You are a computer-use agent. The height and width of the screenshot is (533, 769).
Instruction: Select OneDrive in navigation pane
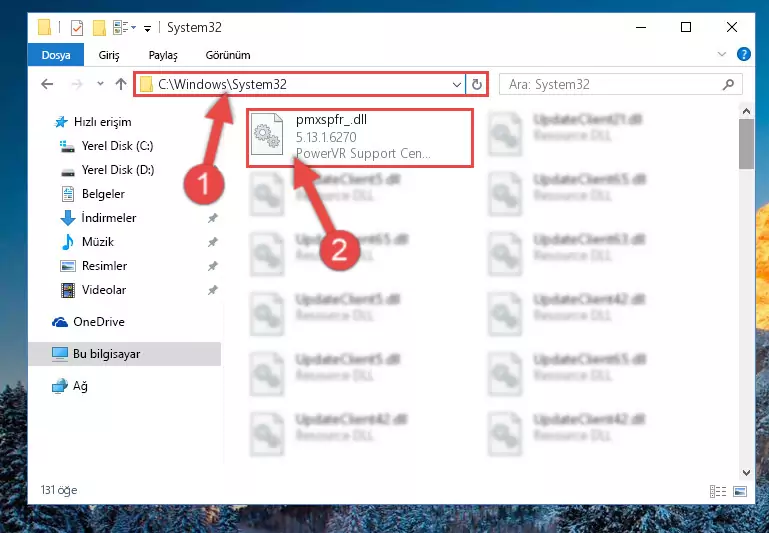(98, 322)
